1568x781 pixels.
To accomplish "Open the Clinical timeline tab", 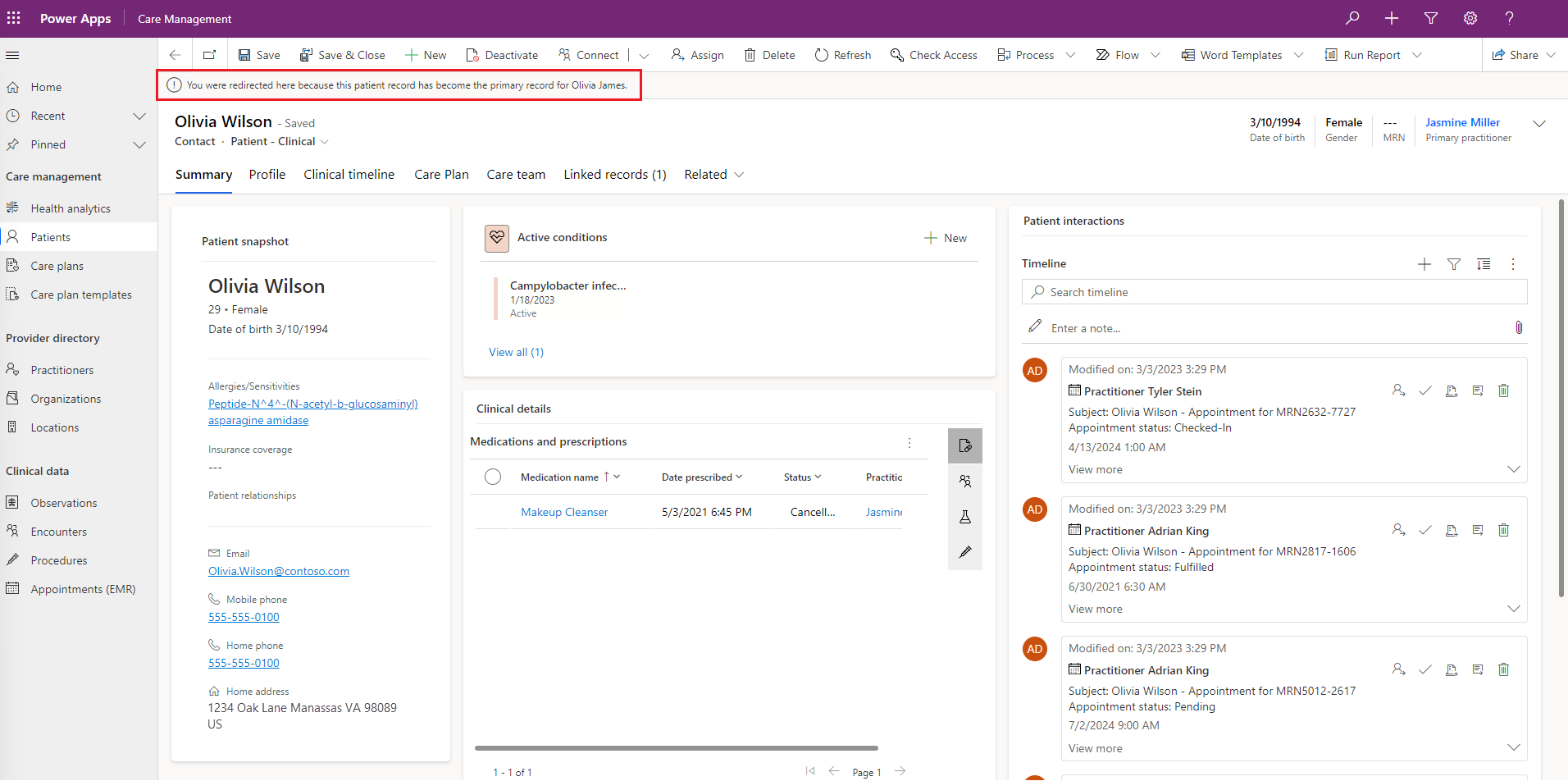I will pos(349,175).
